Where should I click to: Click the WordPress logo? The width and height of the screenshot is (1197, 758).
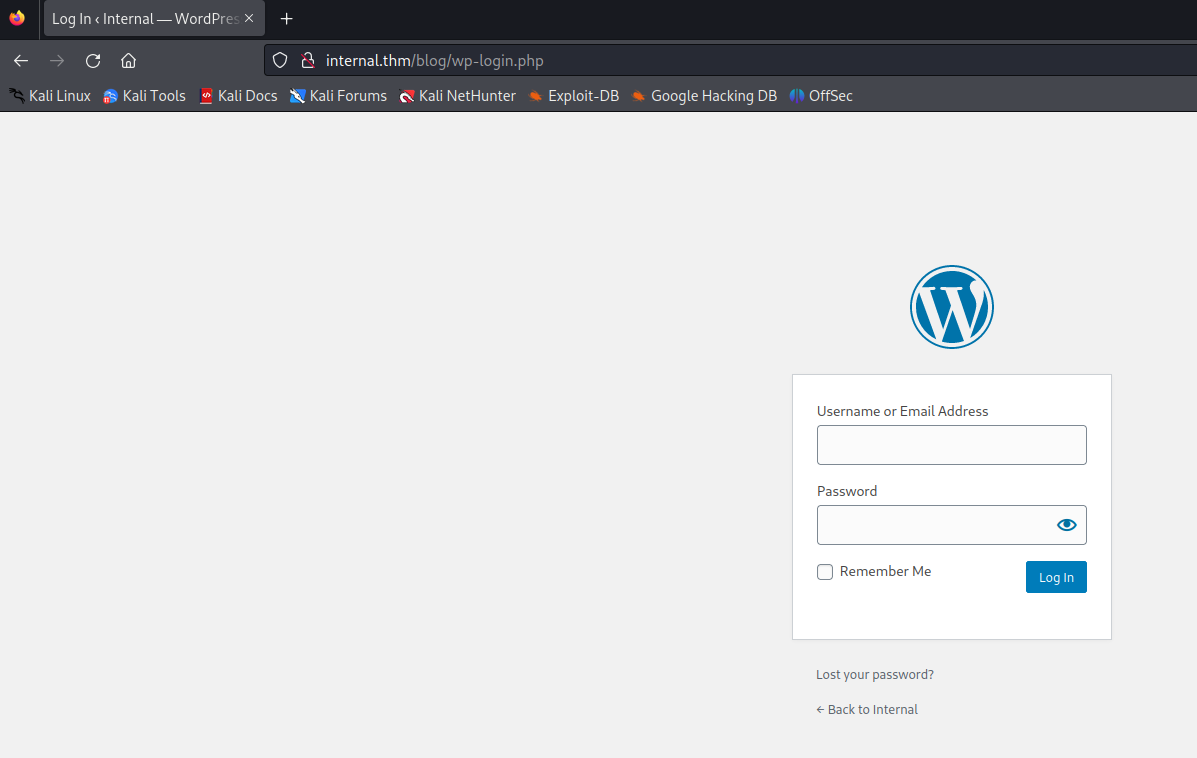click(951, 307)
